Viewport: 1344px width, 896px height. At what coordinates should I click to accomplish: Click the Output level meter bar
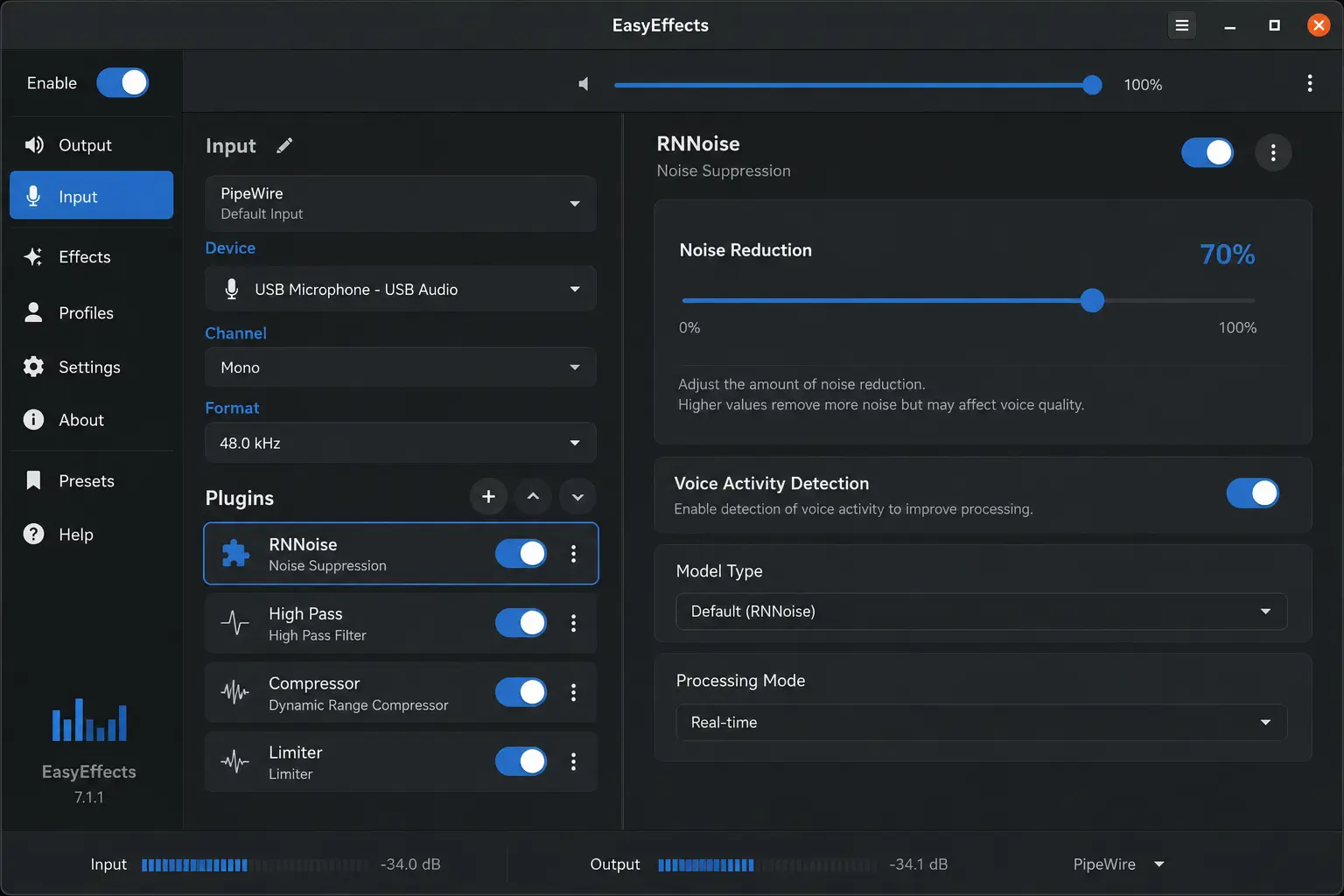pyautogui.click(x=767, y=864)
